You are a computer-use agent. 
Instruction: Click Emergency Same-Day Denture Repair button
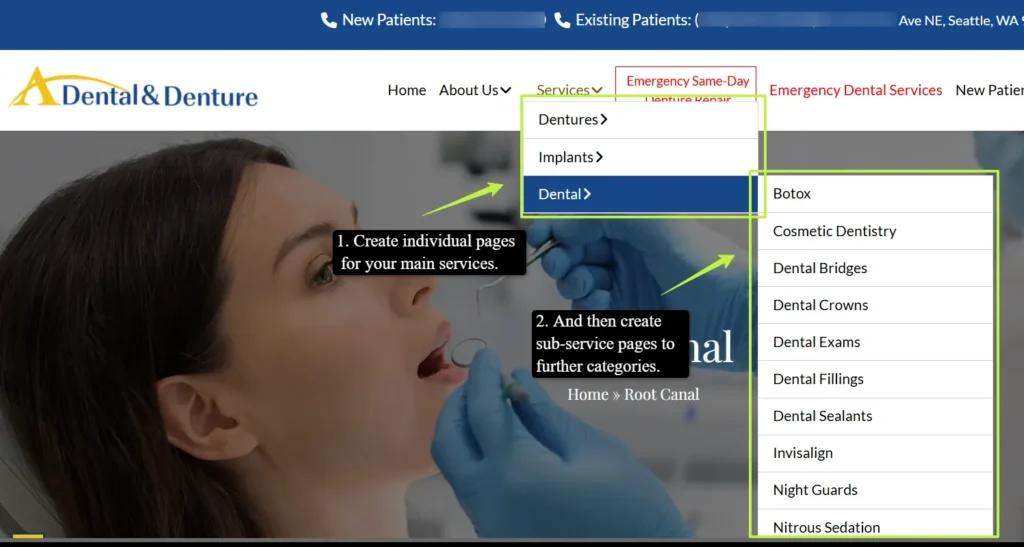pyautogui.click(x=686, y=86)
